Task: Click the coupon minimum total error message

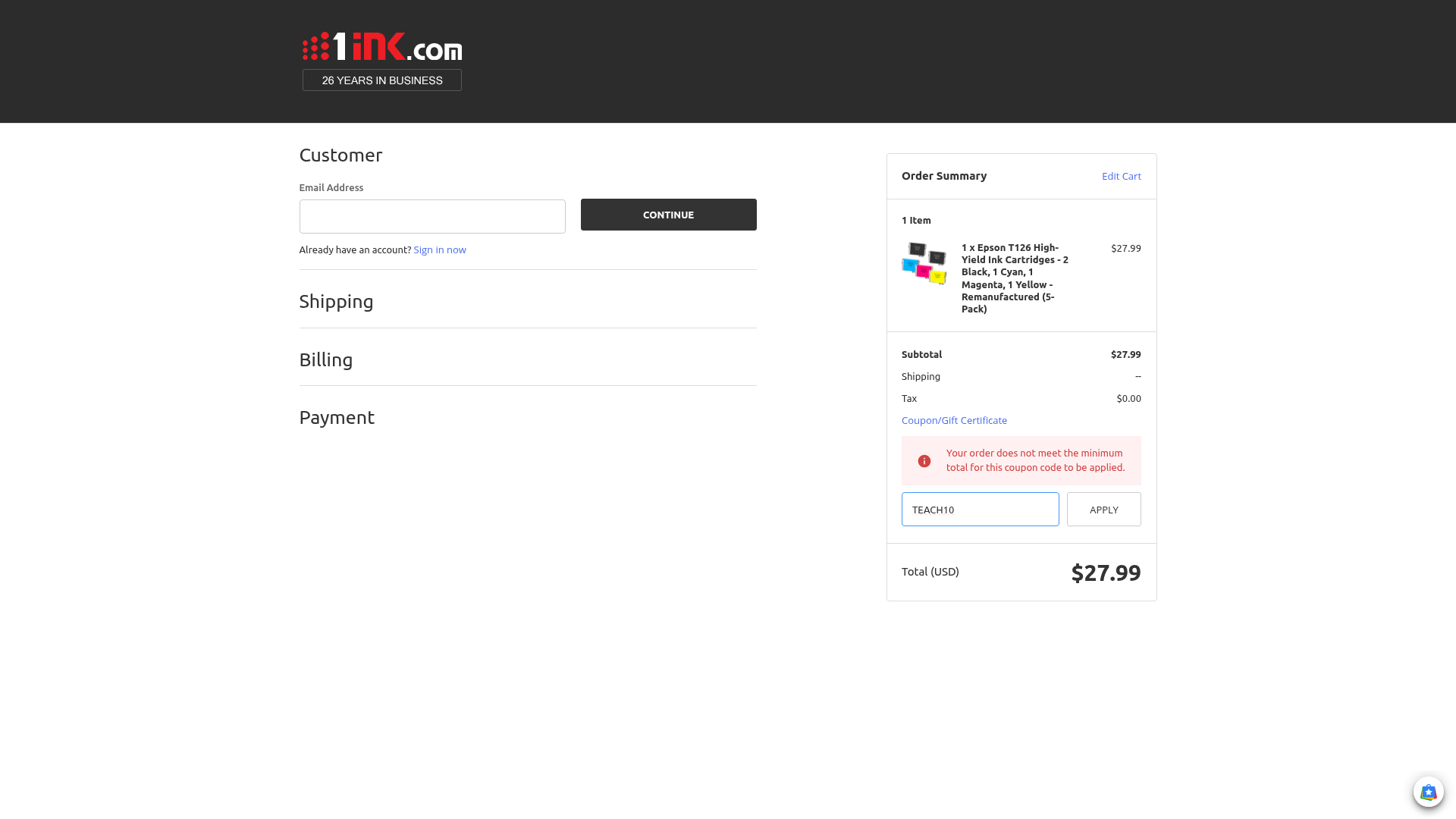Action: 1035,460
